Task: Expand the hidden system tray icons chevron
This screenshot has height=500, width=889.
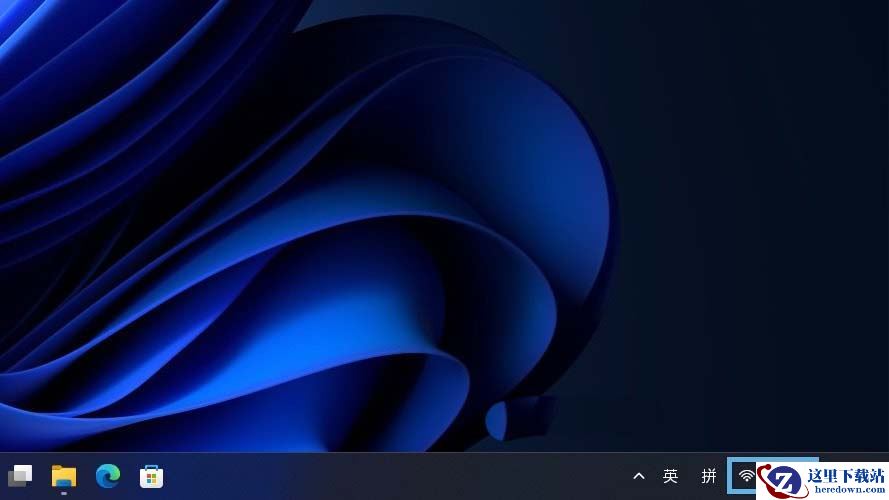Action: point(639,476)
